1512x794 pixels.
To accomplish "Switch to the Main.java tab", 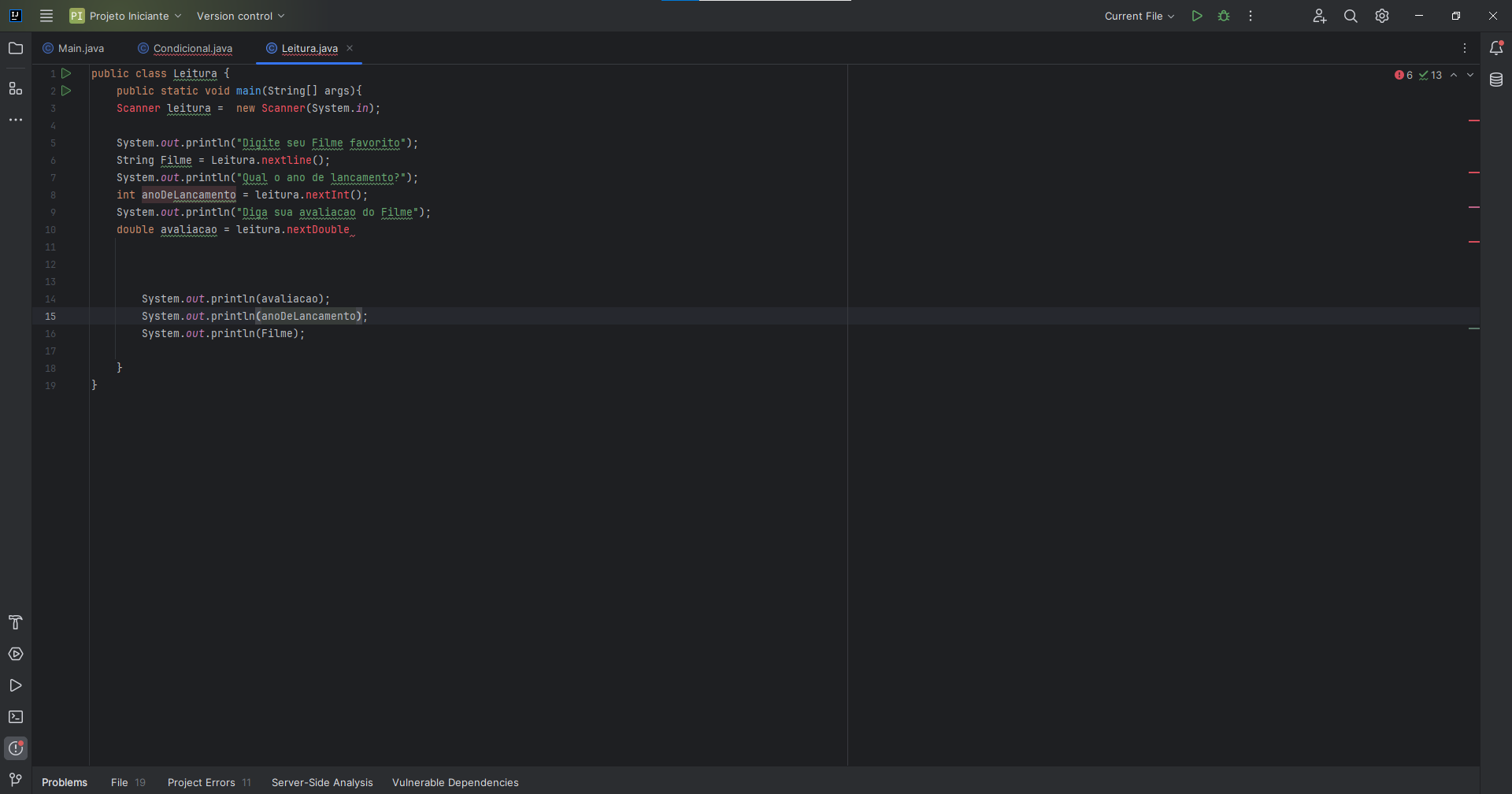I will tap(73, 48).
